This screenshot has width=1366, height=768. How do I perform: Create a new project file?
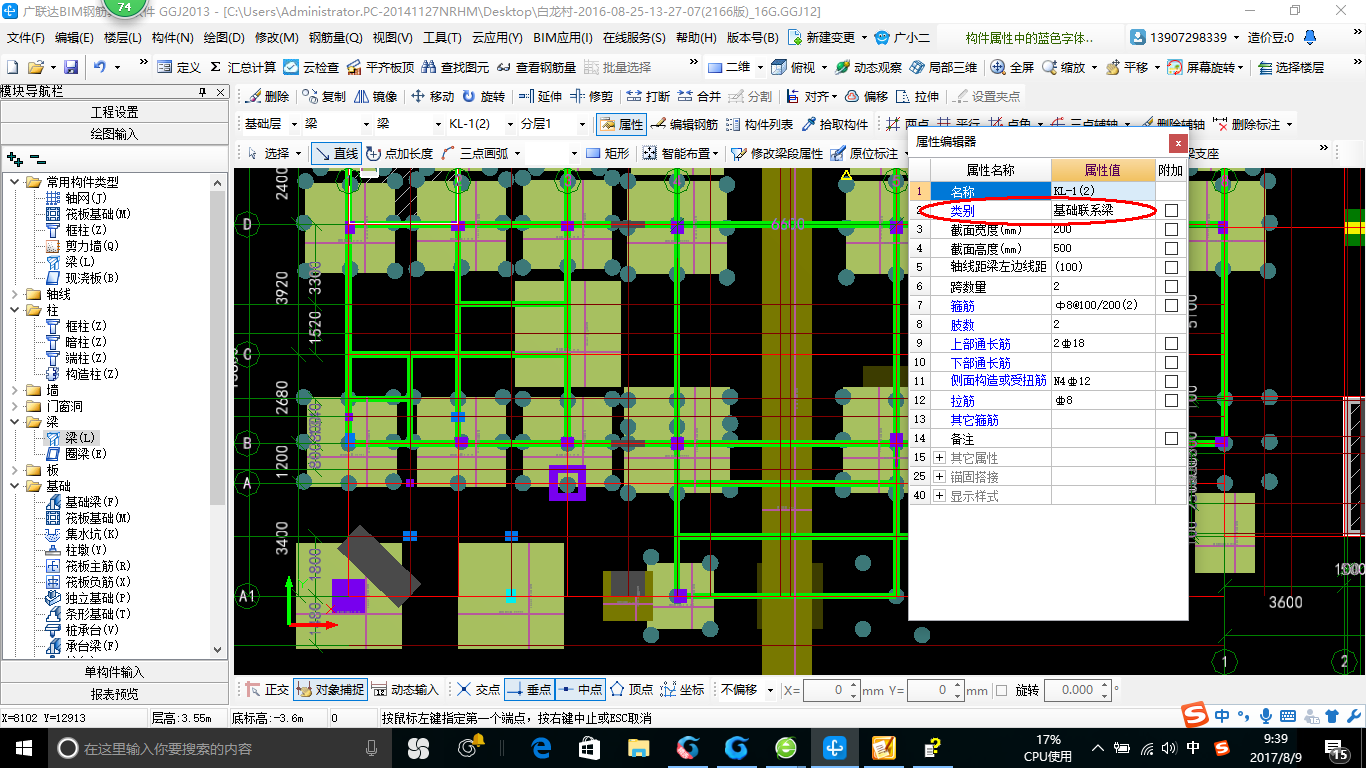pos(12,67)
